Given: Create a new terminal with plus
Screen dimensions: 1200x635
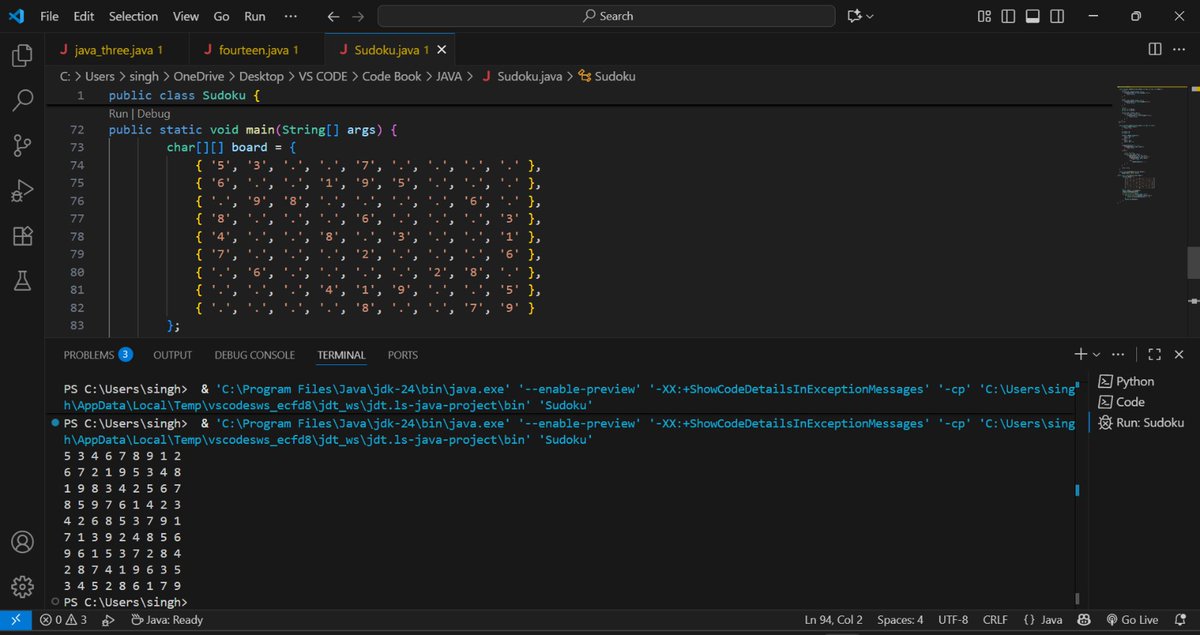Looking at the screenshot, I should tap(1080, 354).
